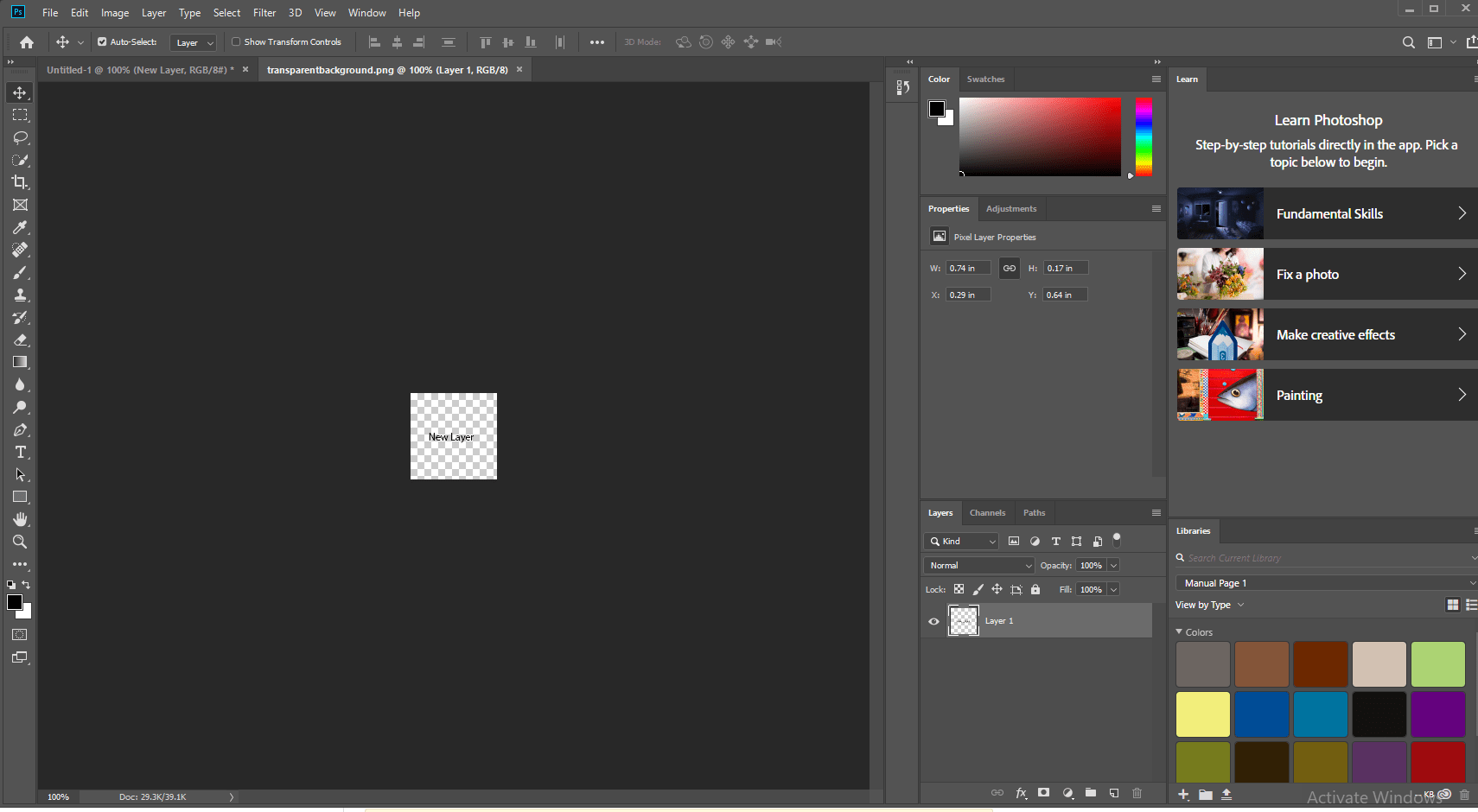Switch to Untitled-1 document tab
The height and width of the screenshot is (812, 1478).
(140, 70)
